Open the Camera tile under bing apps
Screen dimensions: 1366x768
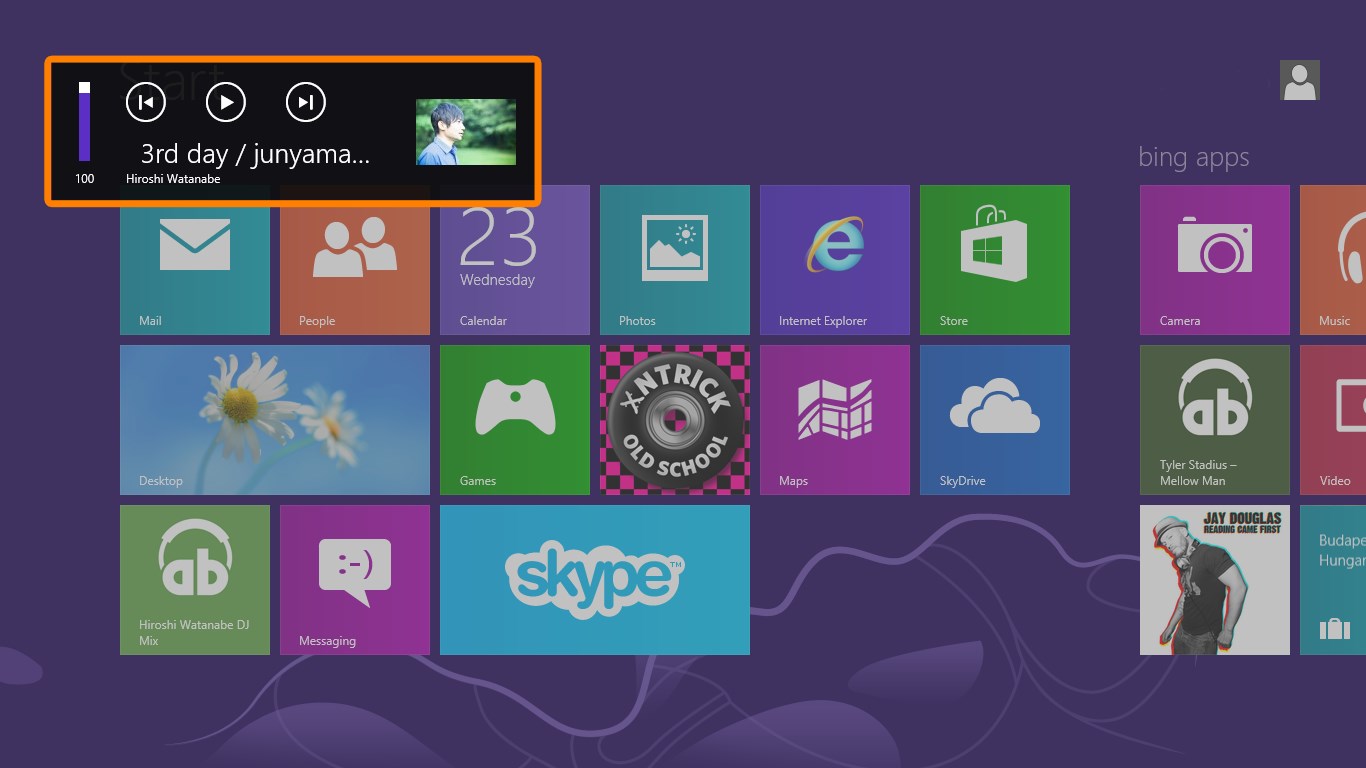click(x=1215, y=260)
